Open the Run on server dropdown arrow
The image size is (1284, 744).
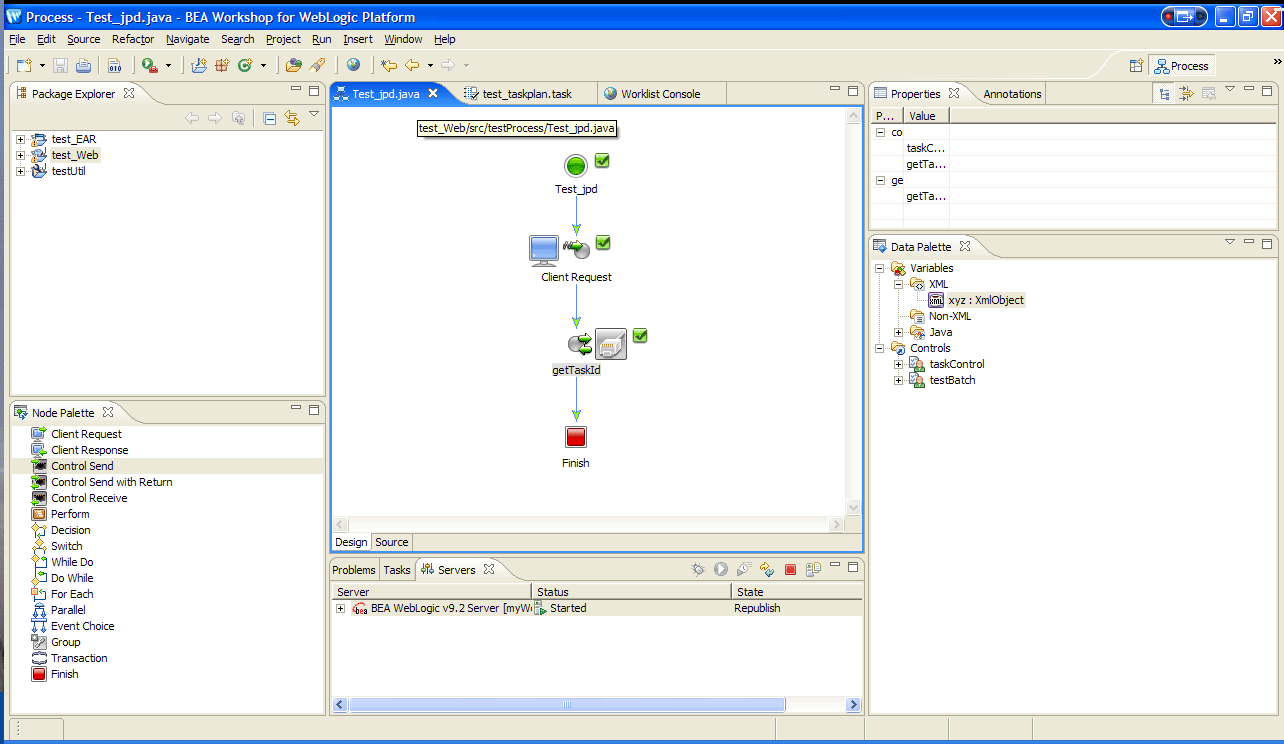pyautogui.click(x=167, y=66)
